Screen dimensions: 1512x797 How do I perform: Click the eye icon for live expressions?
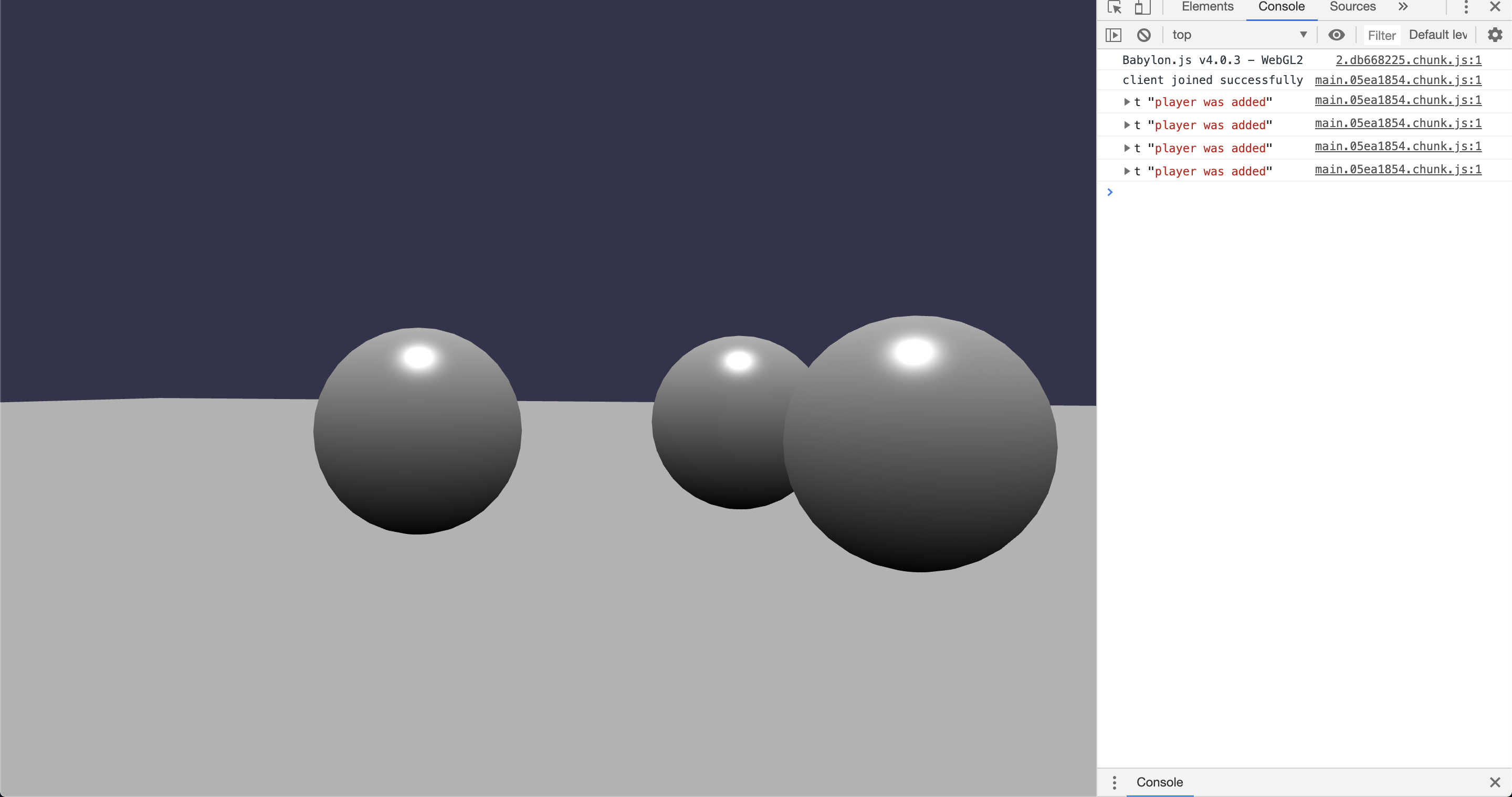(x=1337, y=35)
